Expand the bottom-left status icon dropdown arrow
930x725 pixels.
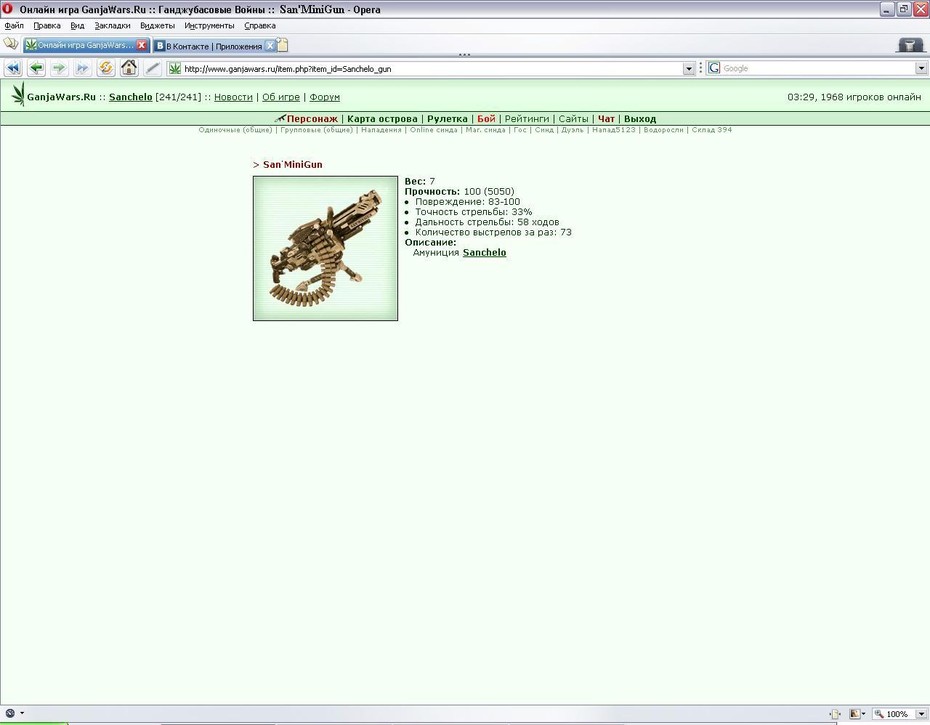pyautogui.click(x=22, y=713)
